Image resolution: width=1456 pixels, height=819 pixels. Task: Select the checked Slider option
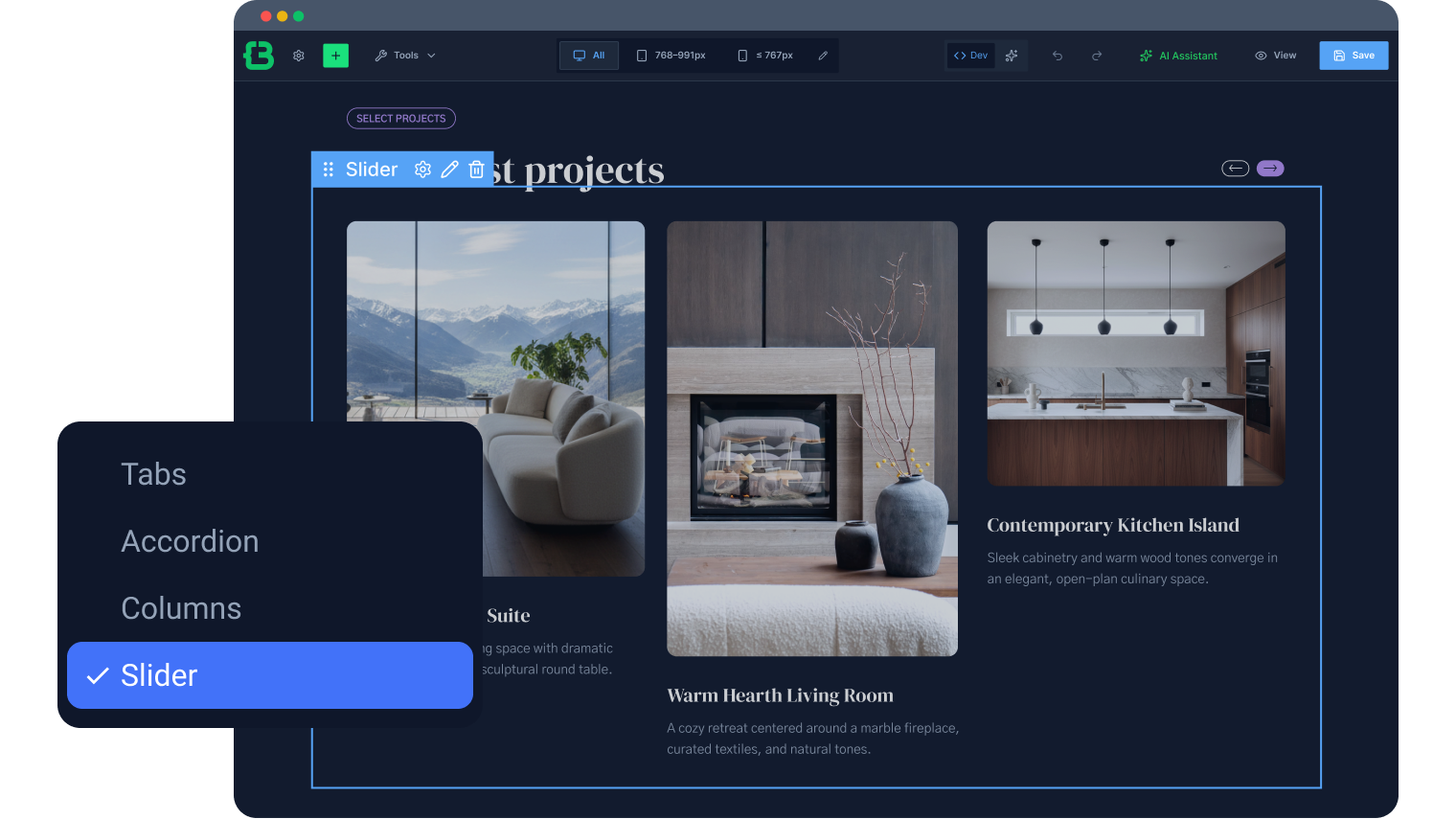(x=270, y=675)
